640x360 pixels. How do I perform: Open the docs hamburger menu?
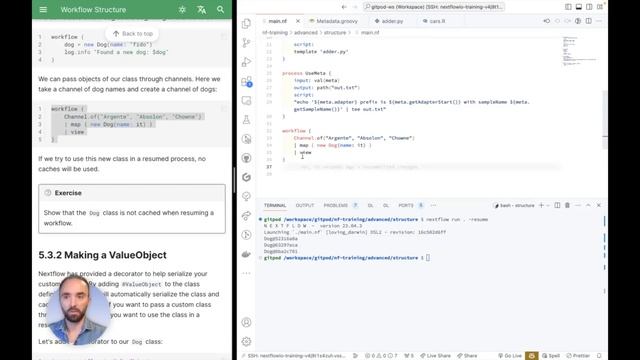click(43, 9)
